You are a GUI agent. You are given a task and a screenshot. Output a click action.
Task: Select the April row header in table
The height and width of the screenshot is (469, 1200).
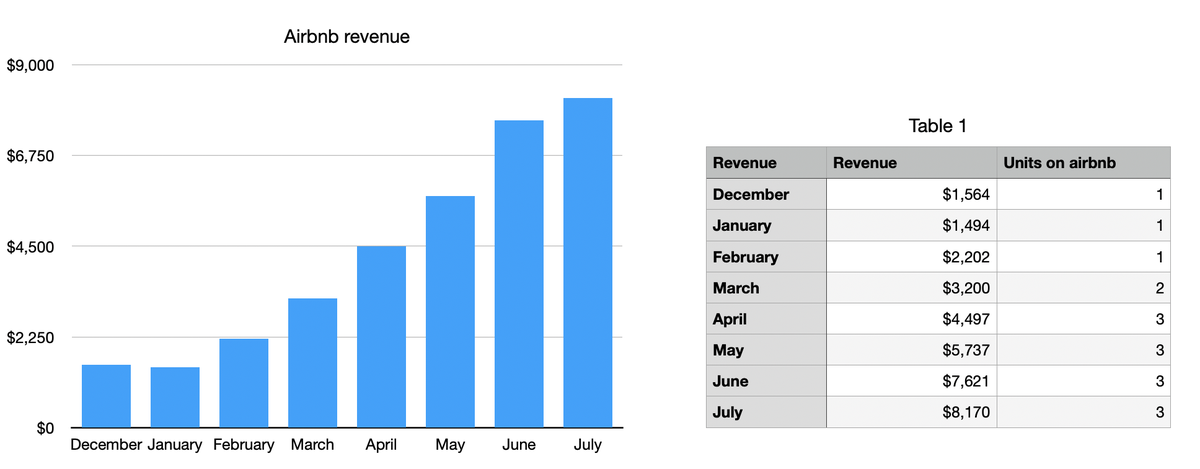coord(767,319)
